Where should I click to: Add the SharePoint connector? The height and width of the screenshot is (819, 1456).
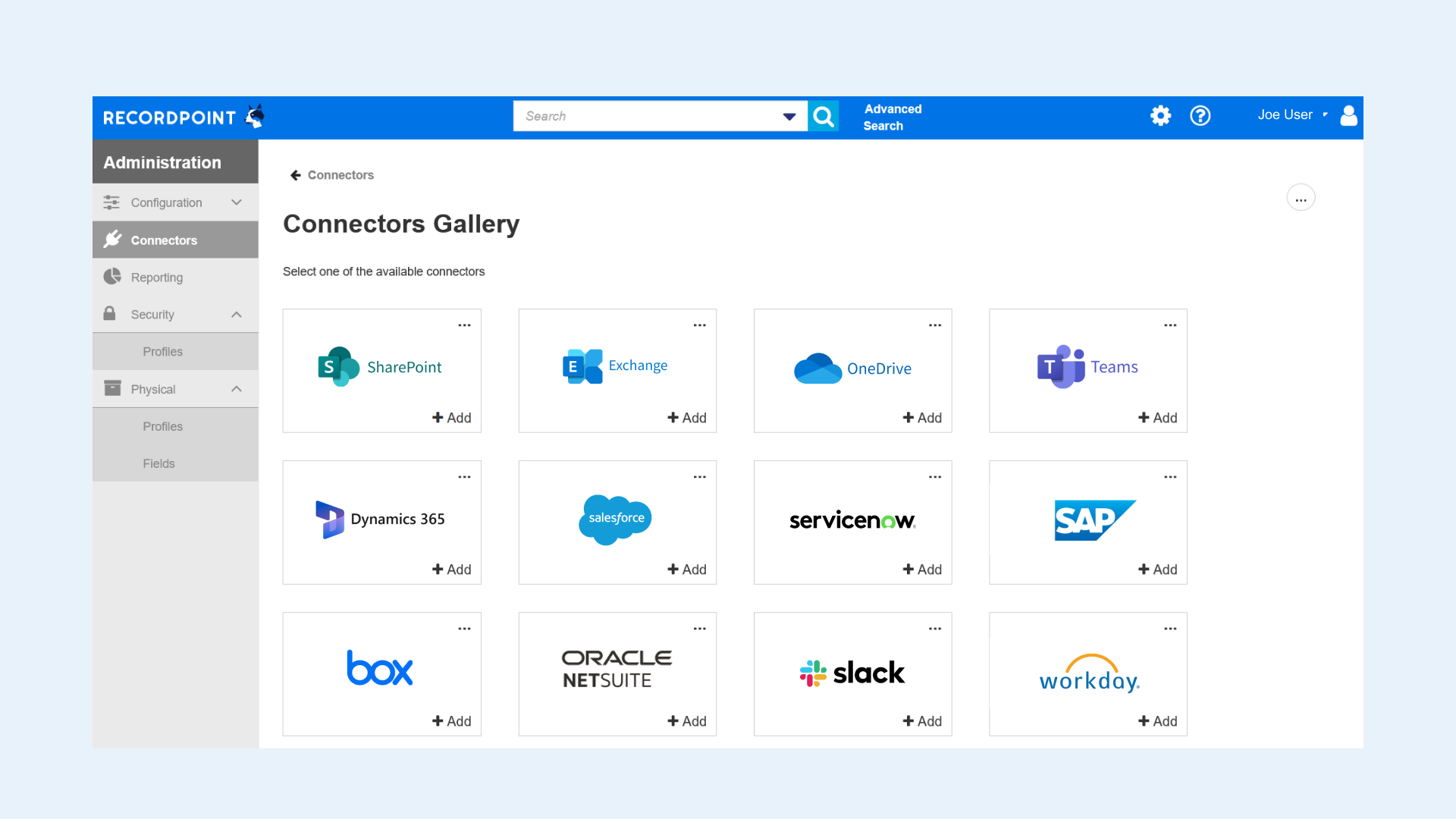point(451,417)
